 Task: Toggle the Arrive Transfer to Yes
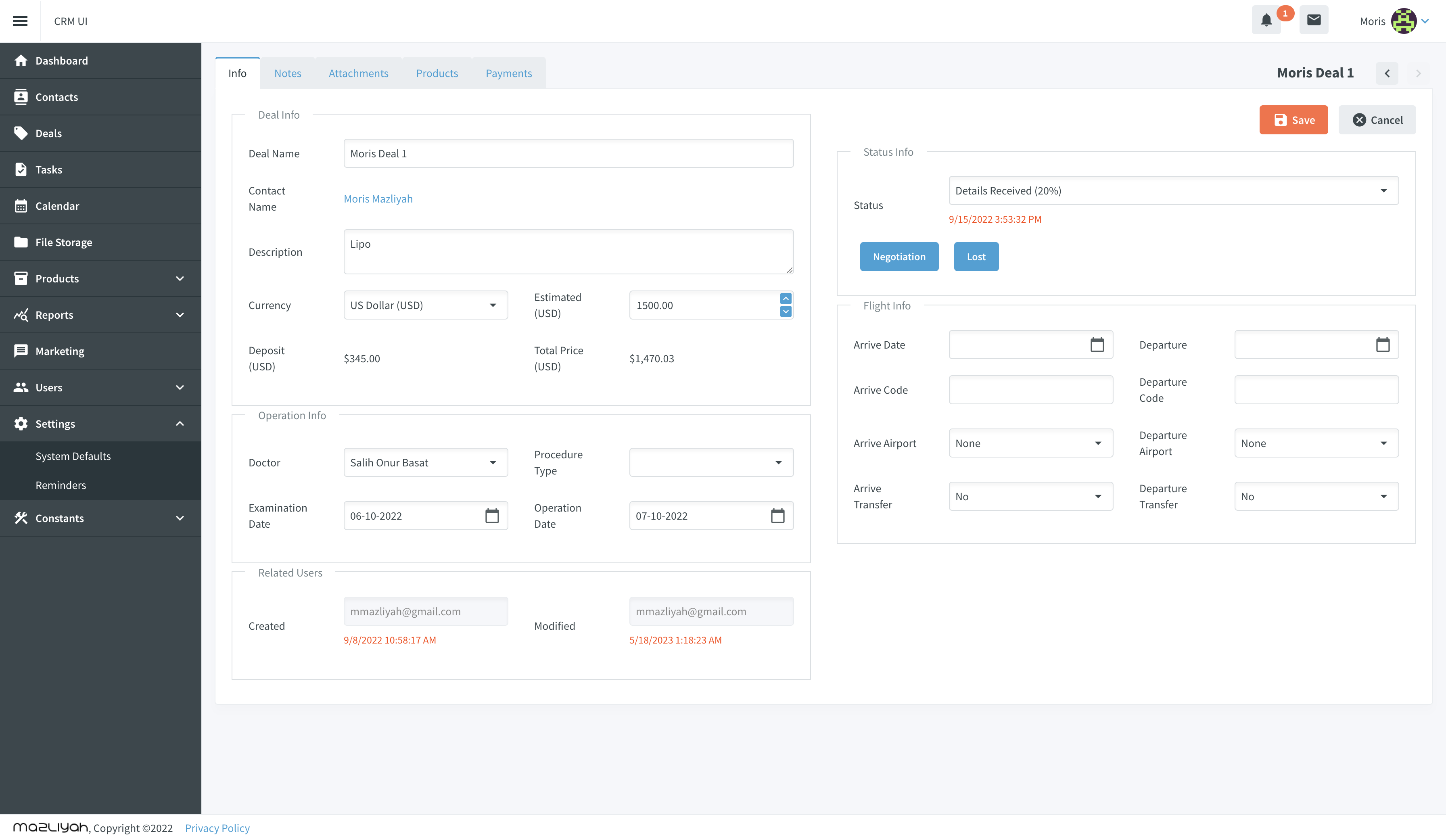pyautogui.click(x=1031, y=496)
